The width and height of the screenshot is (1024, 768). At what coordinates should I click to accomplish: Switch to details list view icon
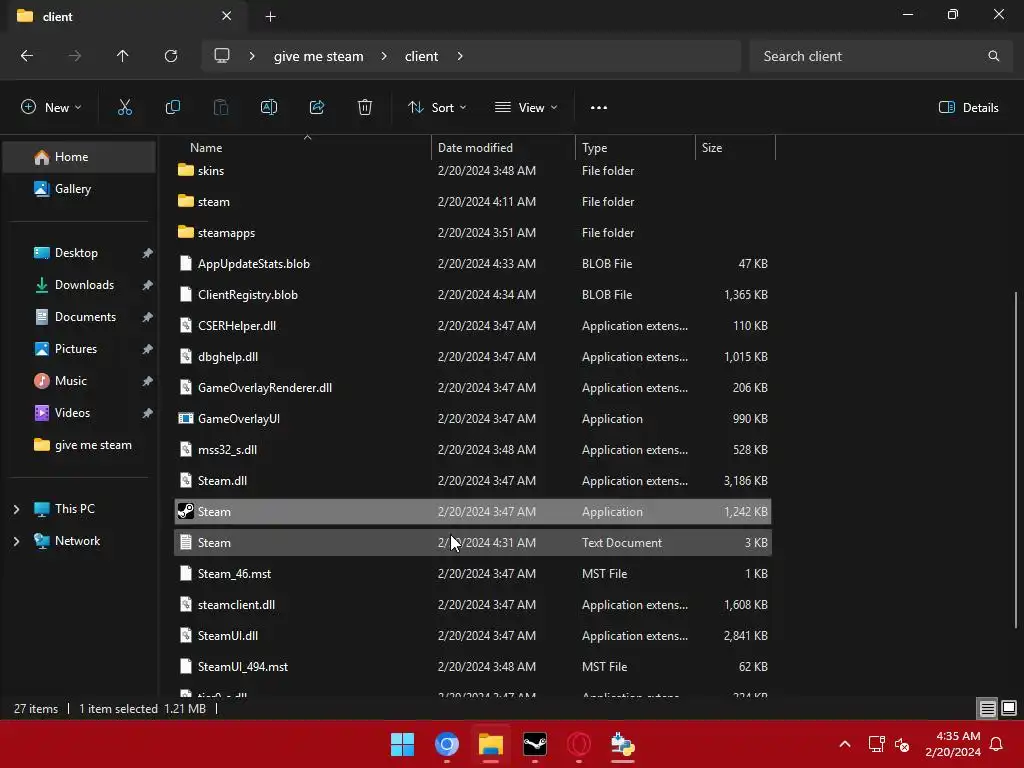coord(987,708)
